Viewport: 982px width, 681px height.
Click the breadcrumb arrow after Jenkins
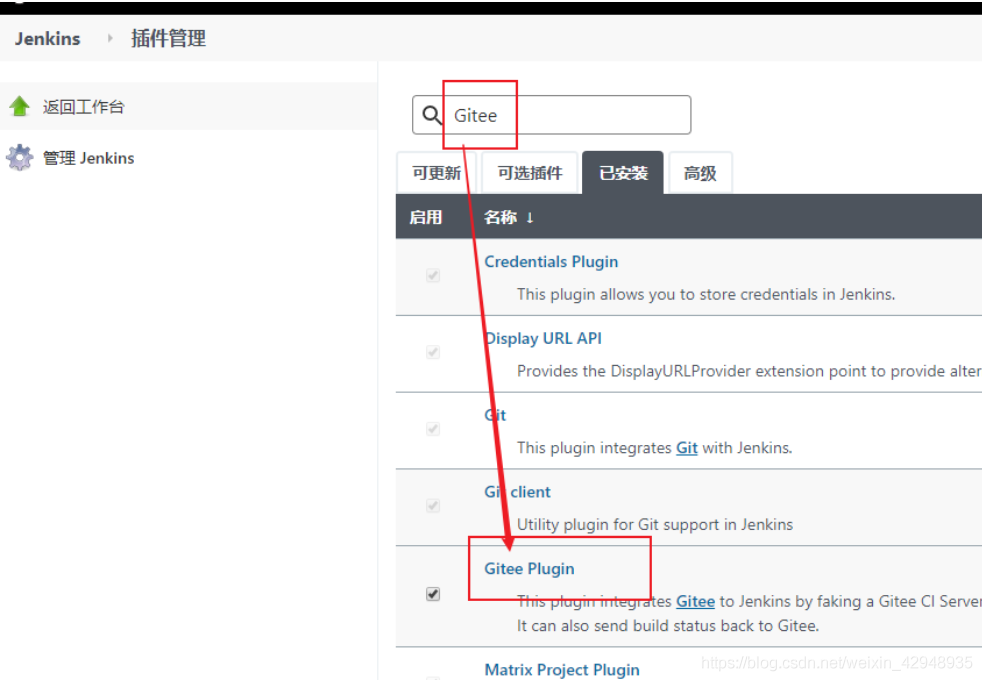tap(110, 38)
